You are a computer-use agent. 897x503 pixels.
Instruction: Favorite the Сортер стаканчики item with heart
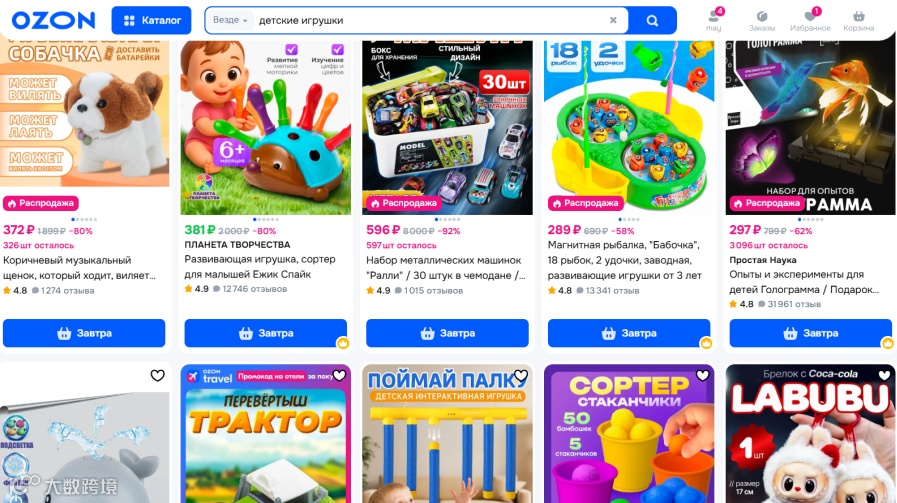click(x=702, y=375)
